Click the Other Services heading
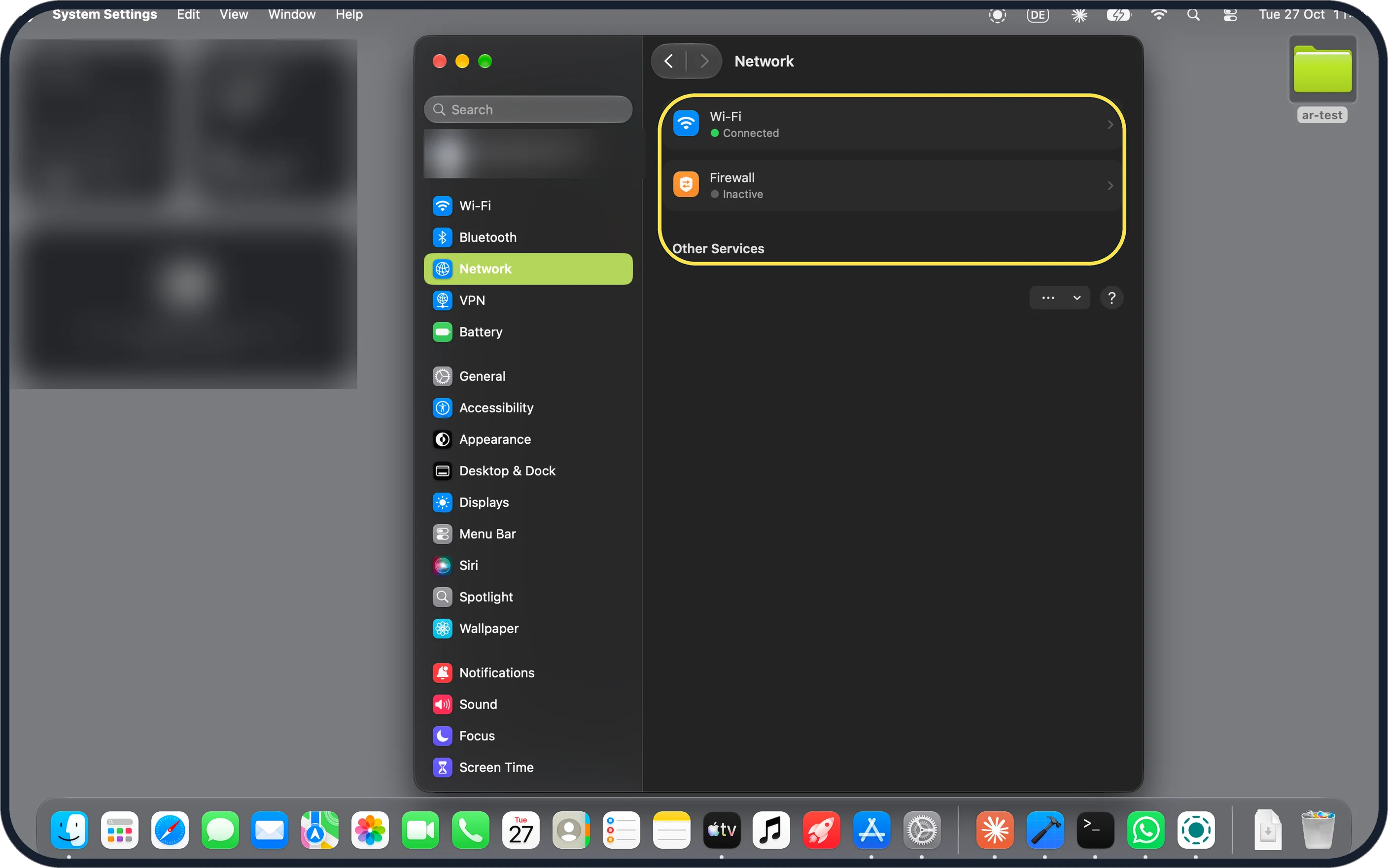This screenshot has width=1388, height=868. pos(718,249)
